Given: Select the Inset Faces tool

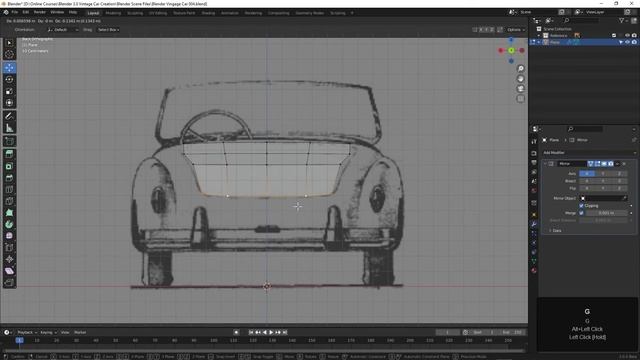Looking at the screenshot, I should pyautogui.click(x=9, y=166).
